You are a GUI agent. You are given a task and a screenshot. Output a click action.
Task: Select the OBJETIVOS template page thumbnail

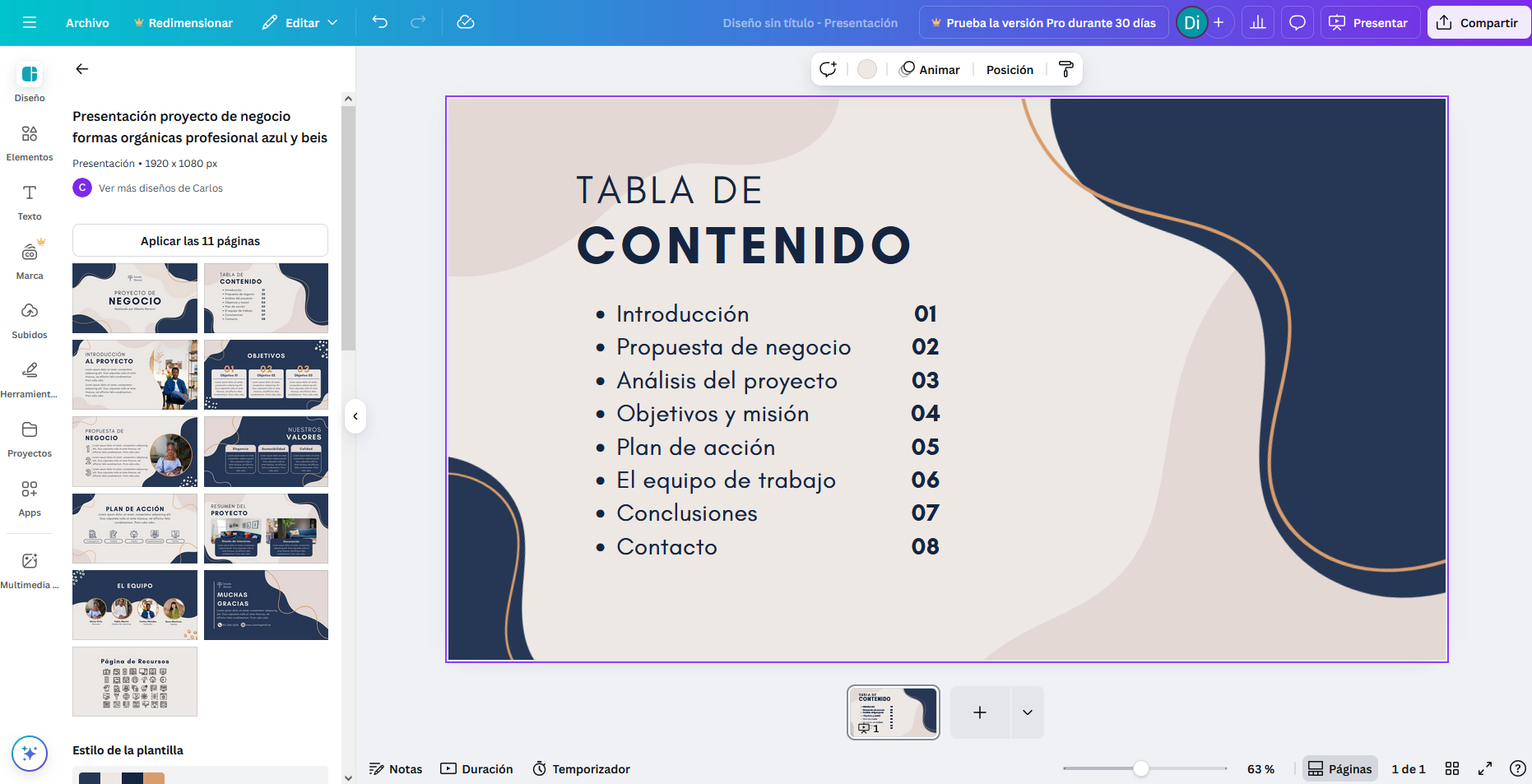tap(266, 374)
